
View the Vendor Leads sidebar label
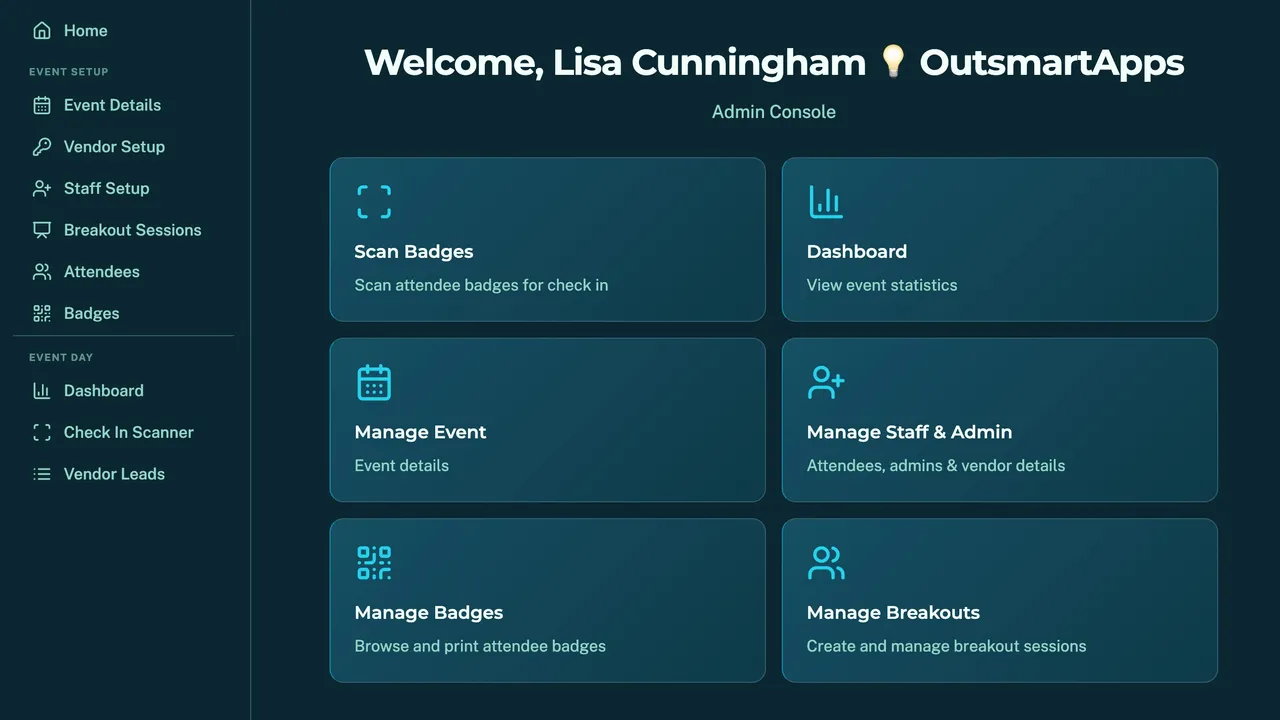(114, 474)
